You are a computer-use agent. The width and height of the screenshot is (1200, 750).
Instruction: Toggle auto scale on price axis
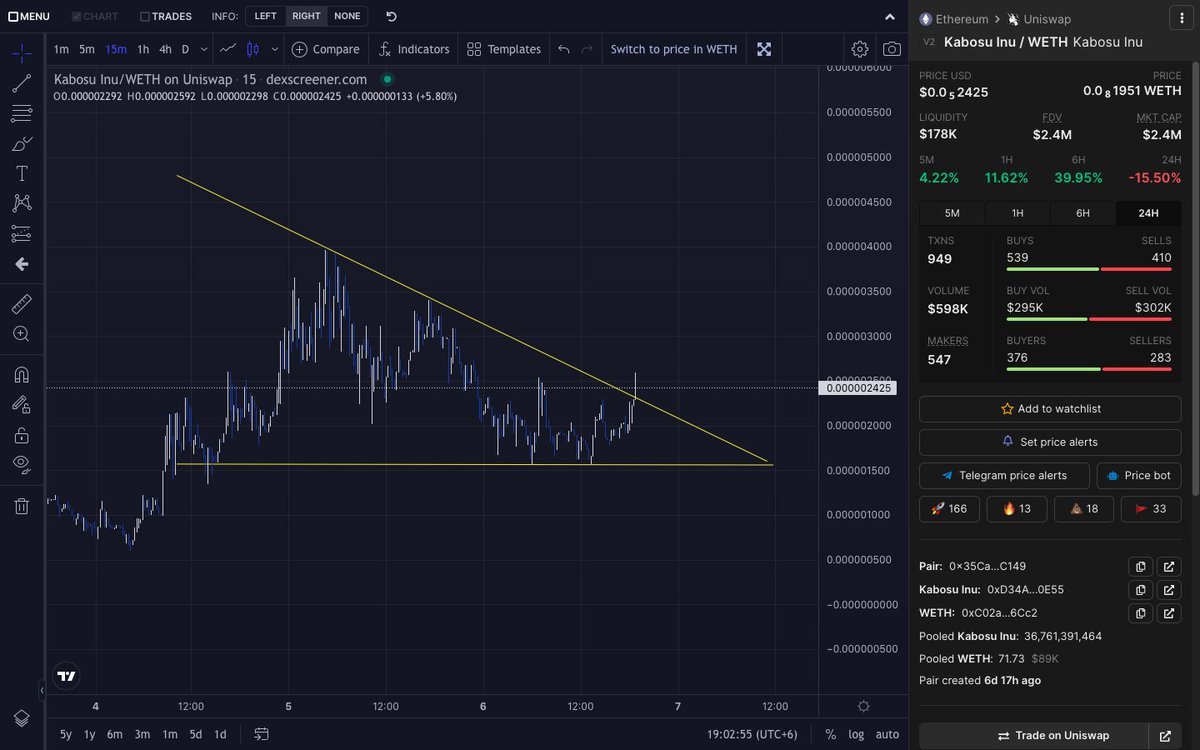(887, 734)
